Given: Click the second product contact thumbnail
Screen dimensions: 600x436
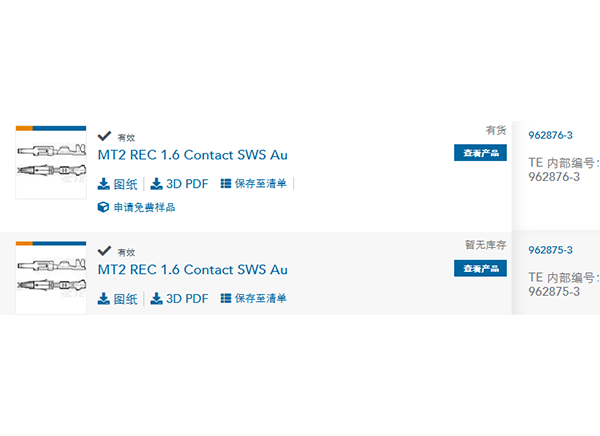Looking at the screenshot, I should pyautogui.click(x=51, y=278).
